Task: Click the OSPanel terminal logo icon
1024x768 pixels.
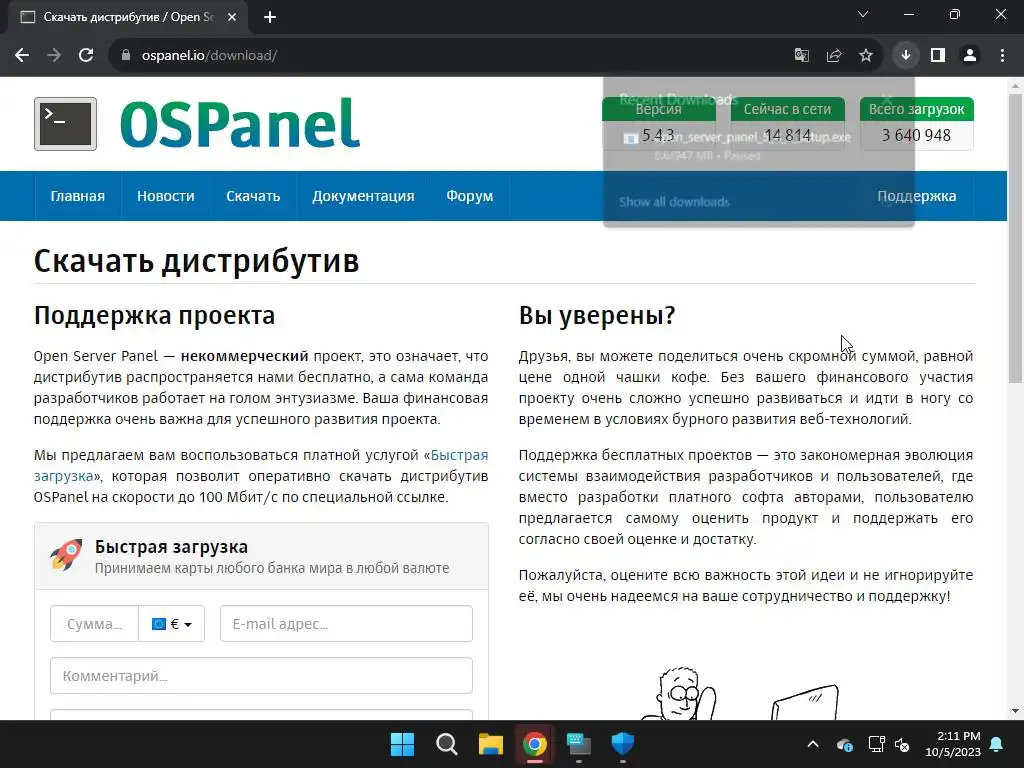Action: pos(65,124)
